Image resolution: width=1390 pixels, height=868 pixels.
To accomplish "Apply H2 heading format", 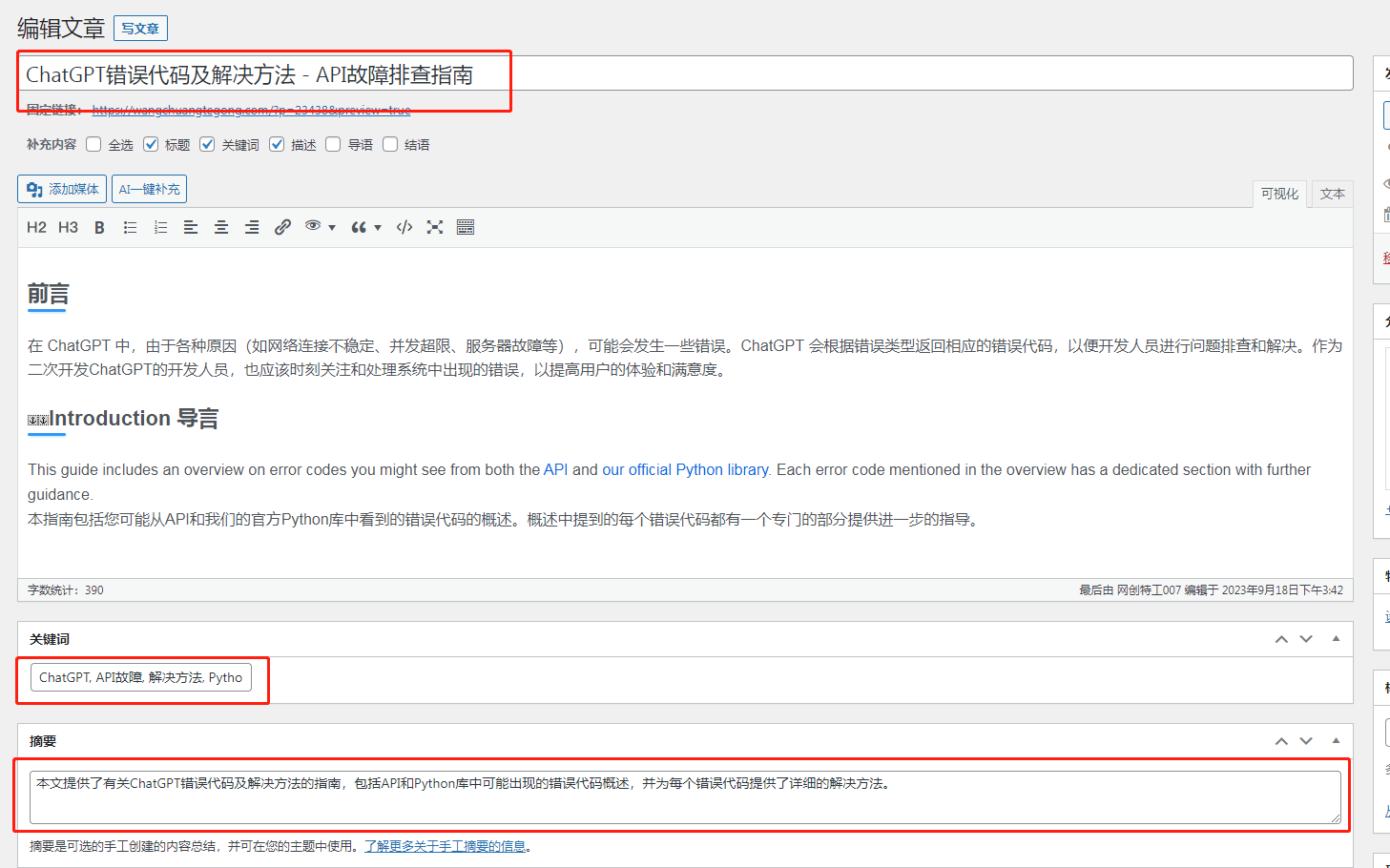I will pyautogui.click(x=36, y=227).
